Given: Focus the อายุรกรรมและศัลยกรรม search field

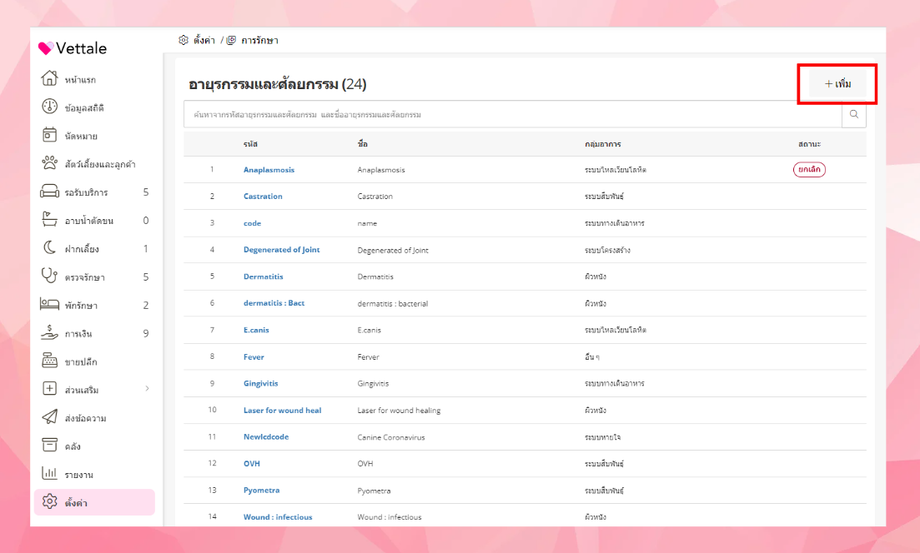Looking at the screenshot, I should pyautogui.click(x=512, y=115).
